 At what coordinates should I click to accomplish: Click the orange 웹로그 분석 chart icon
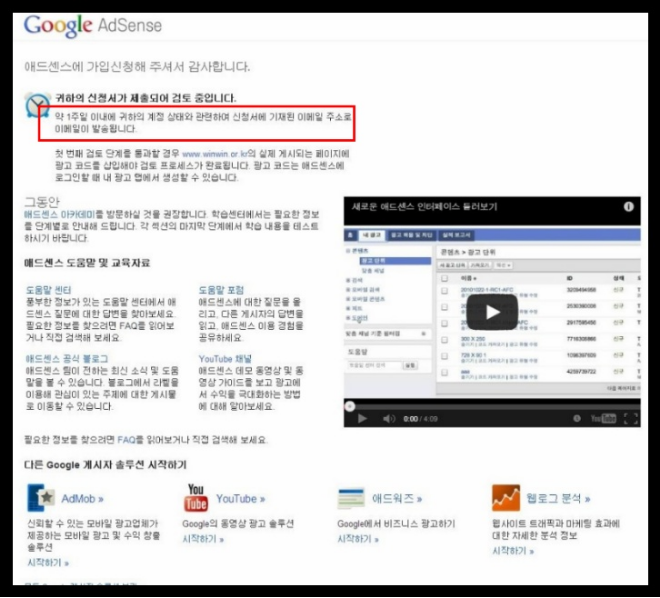[x=506, y=497]
